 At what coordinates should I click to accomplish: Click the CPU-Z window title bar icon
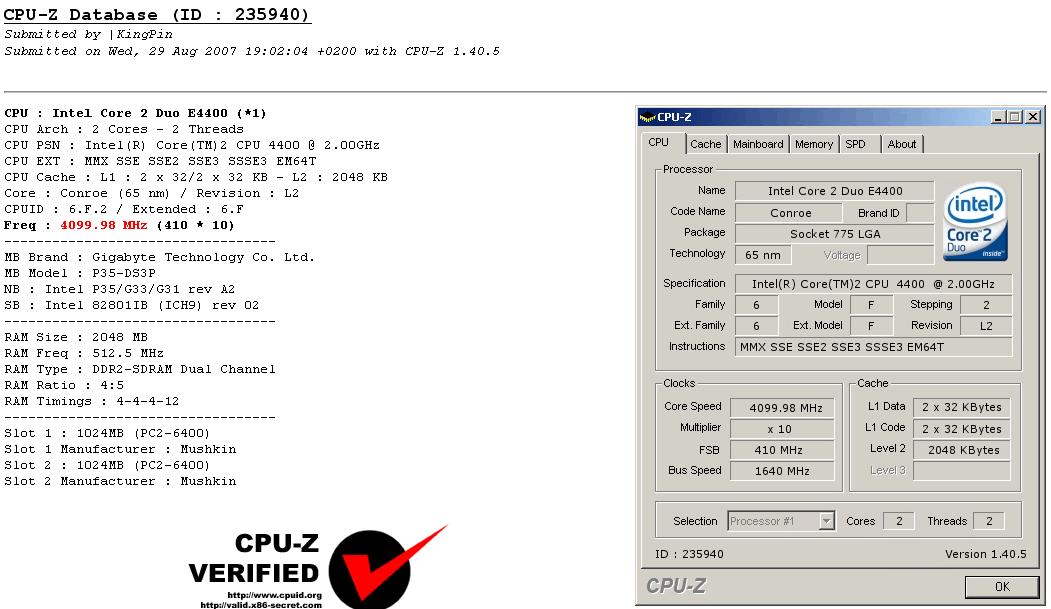point(647,117)
